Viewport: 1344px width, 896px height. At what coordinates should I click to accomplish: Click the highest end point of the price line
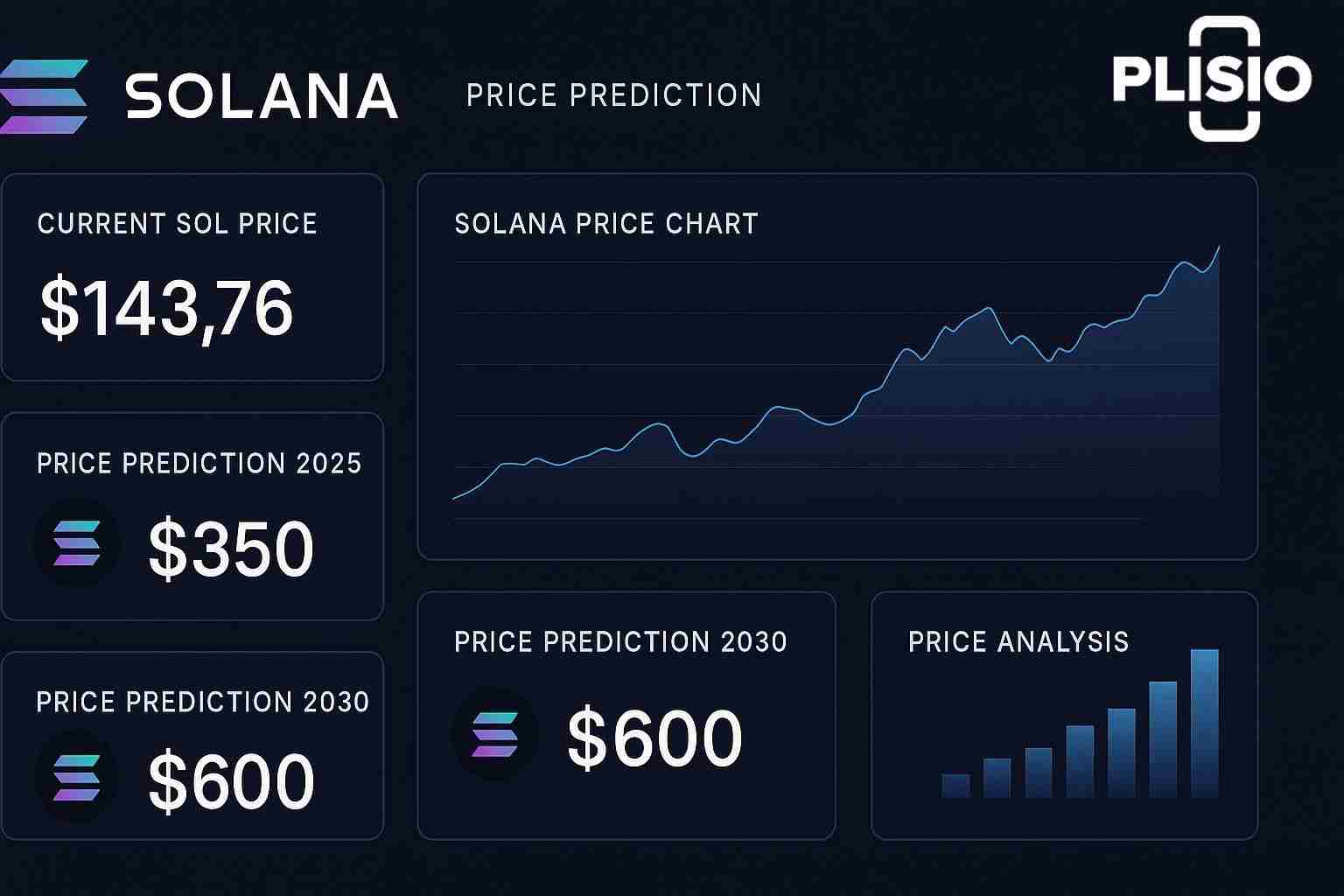point(1218,248)
